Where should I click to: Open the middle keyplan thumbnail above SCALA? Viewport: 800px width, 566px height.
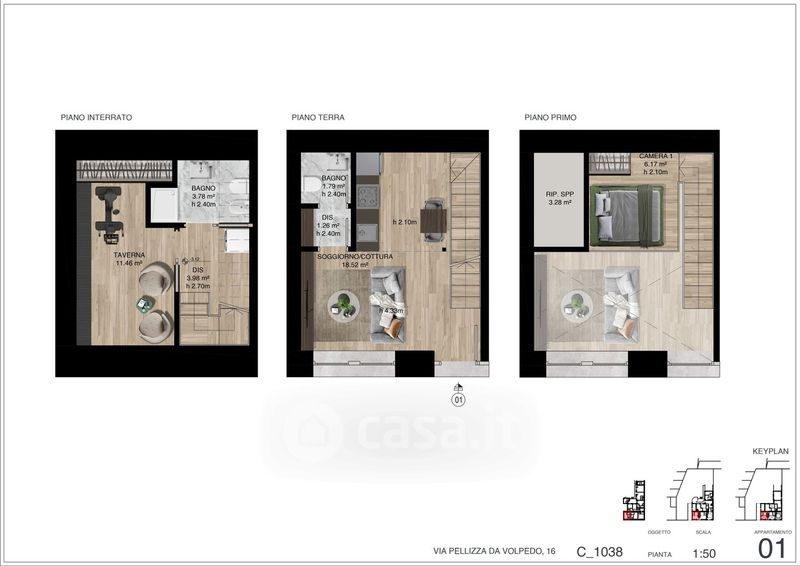(x=694, y=490)
